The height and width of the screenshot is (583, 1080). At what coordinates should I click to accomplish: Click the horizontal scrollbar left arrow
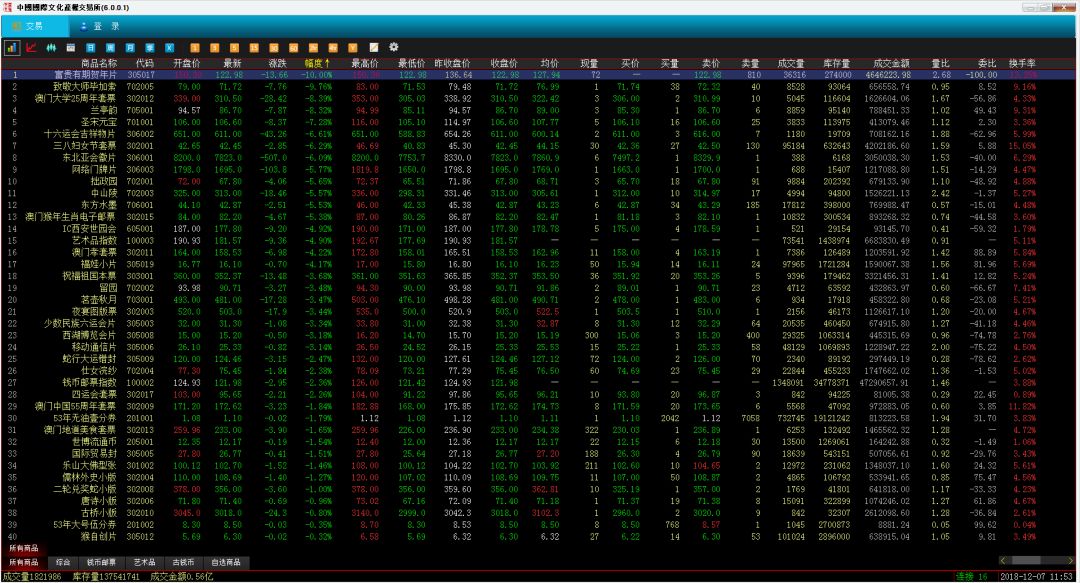click(1004, 561)
